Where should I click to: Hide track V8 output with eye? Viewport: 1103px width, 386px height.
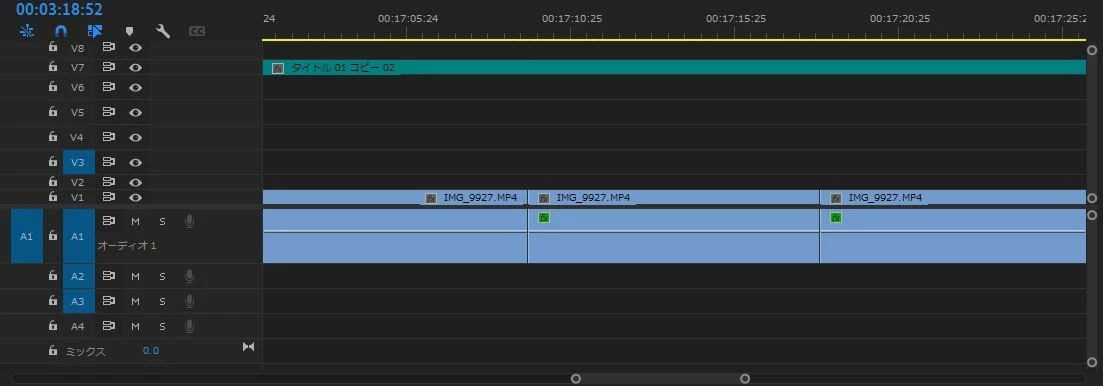[x=136, y=48]
